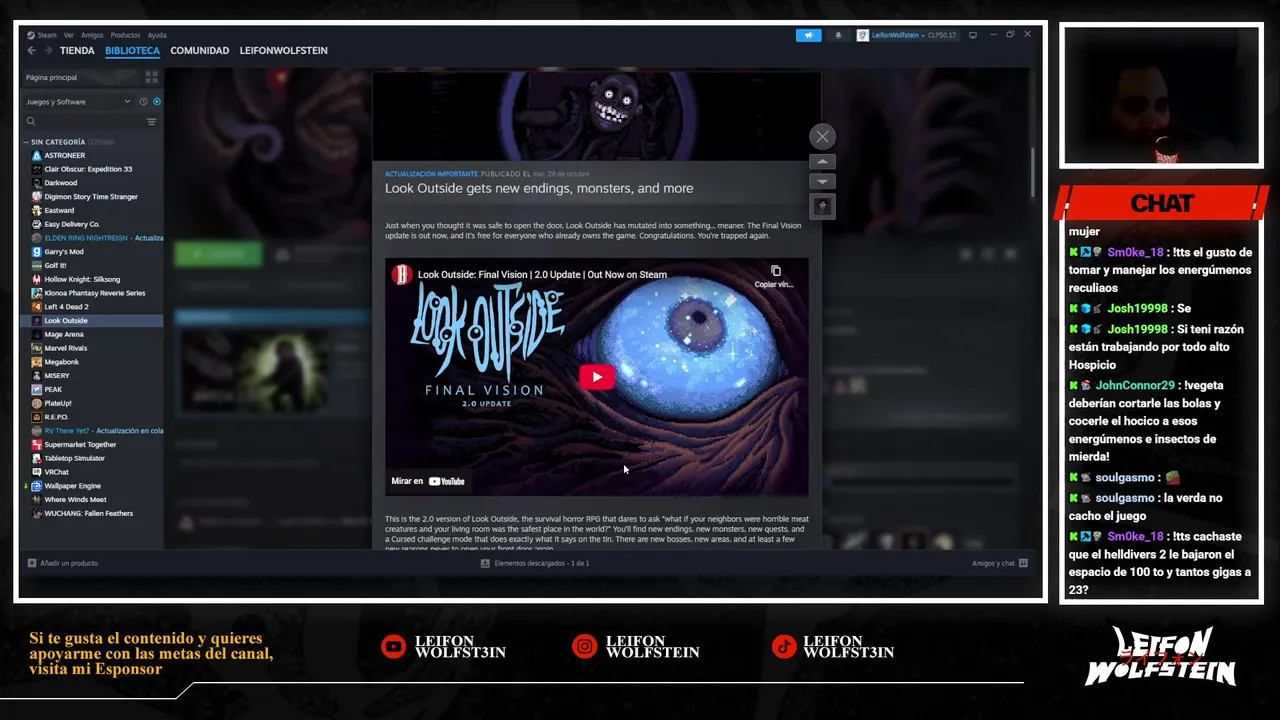Click the video channel avatar icon
This screenshot has width=1280, height=720.
click(402, 274)
